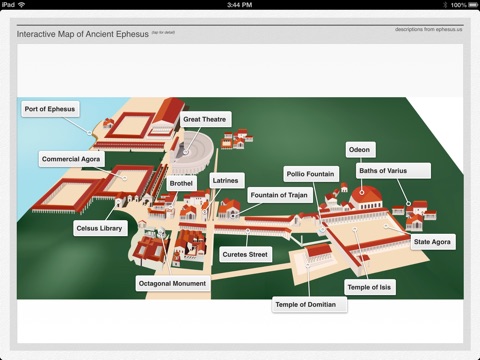Click the Temple of Domitian building marker
Image resolution: width=480 pixels, height=360 pixels.
308,266
